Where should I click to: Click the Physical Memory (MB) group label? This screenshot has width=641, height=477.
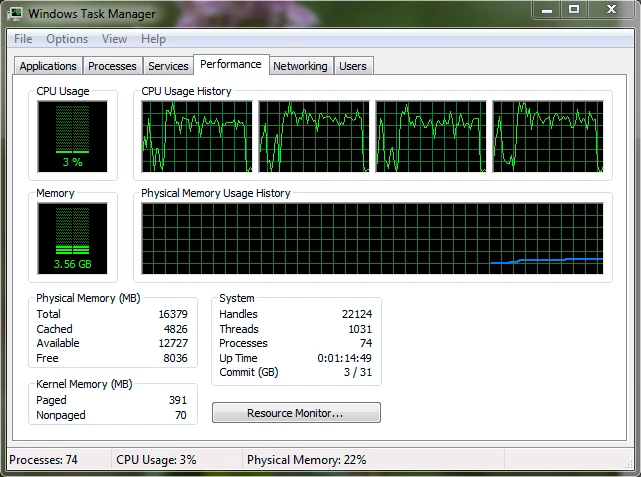[x=88, y=298]
